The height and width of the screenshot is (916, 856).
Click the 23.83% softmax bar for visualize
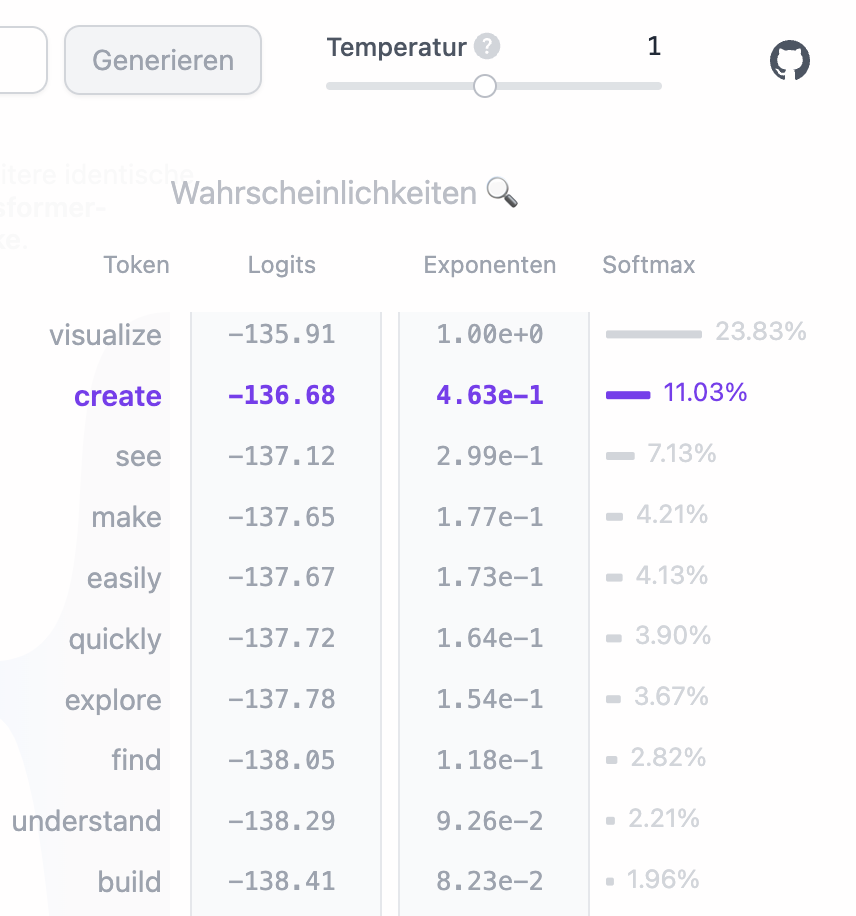653,334
